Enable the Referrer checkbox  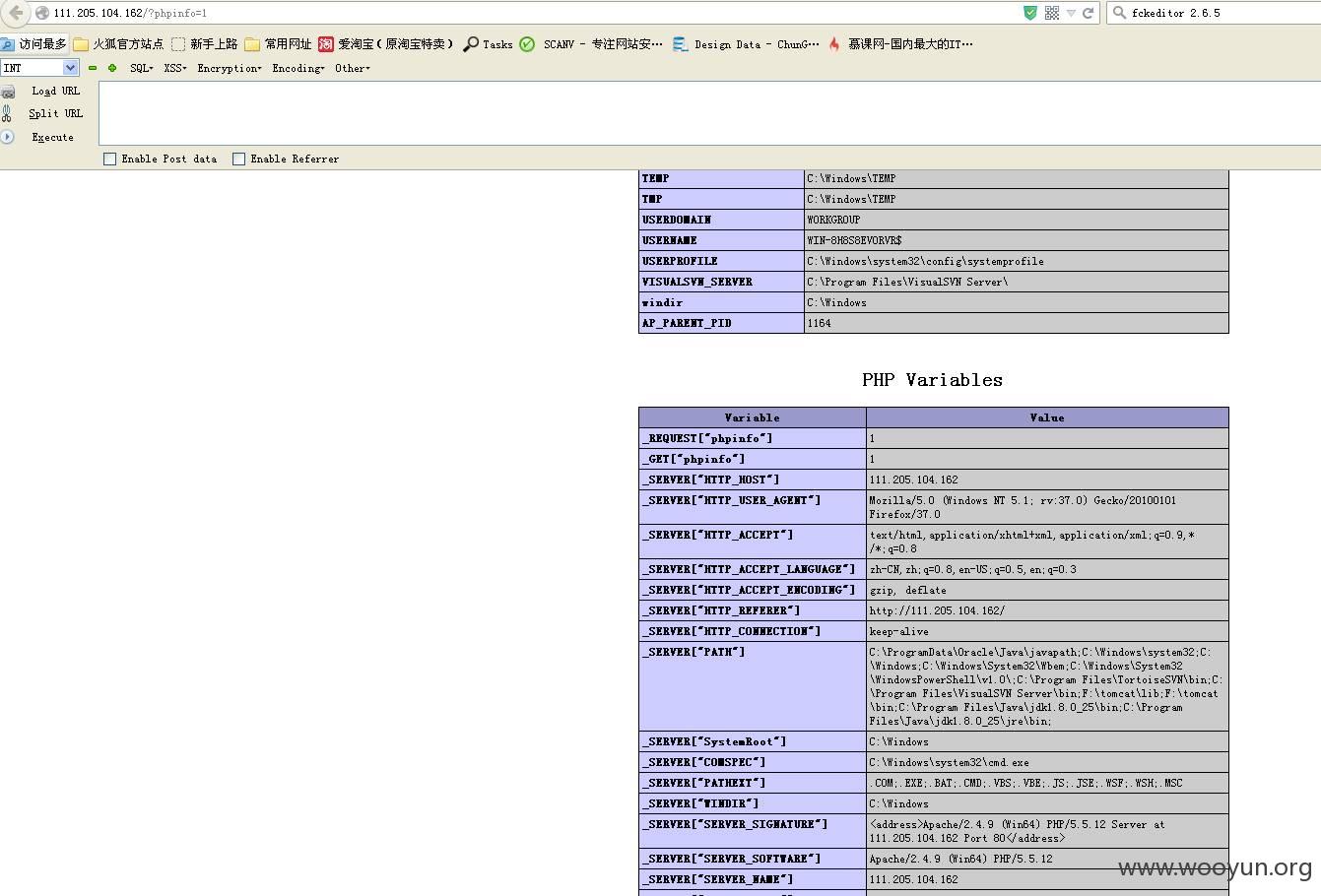238,159
